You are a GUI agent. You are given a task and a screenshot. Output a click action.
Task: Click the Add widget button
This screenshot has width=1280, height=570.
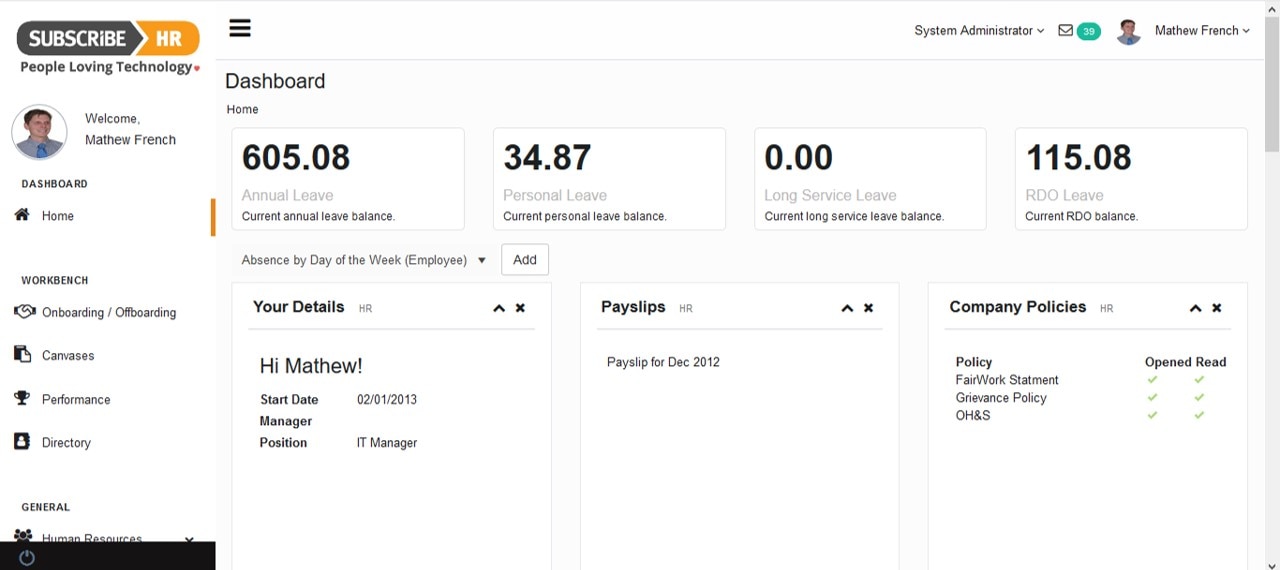525,260
